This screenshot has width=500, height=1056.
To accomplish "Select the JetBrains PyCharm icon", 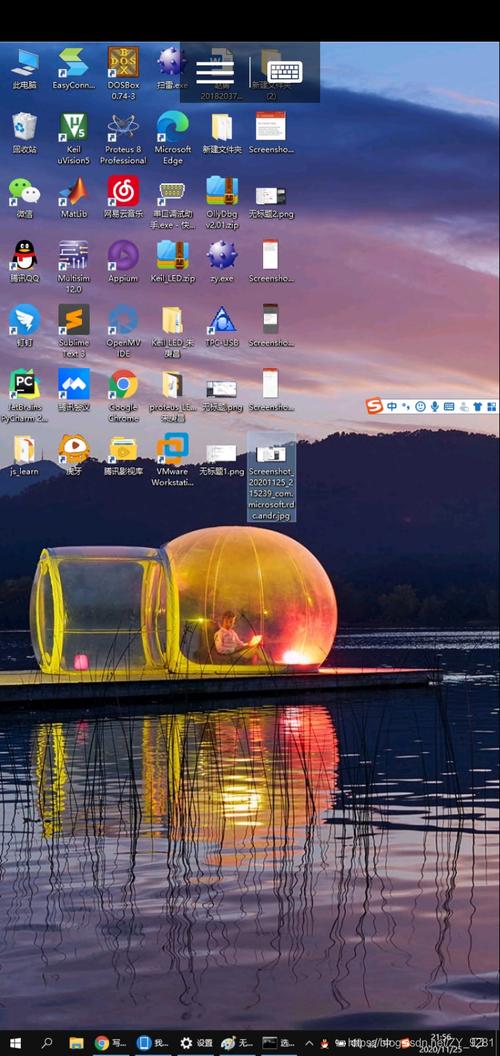I will point(24,395).
